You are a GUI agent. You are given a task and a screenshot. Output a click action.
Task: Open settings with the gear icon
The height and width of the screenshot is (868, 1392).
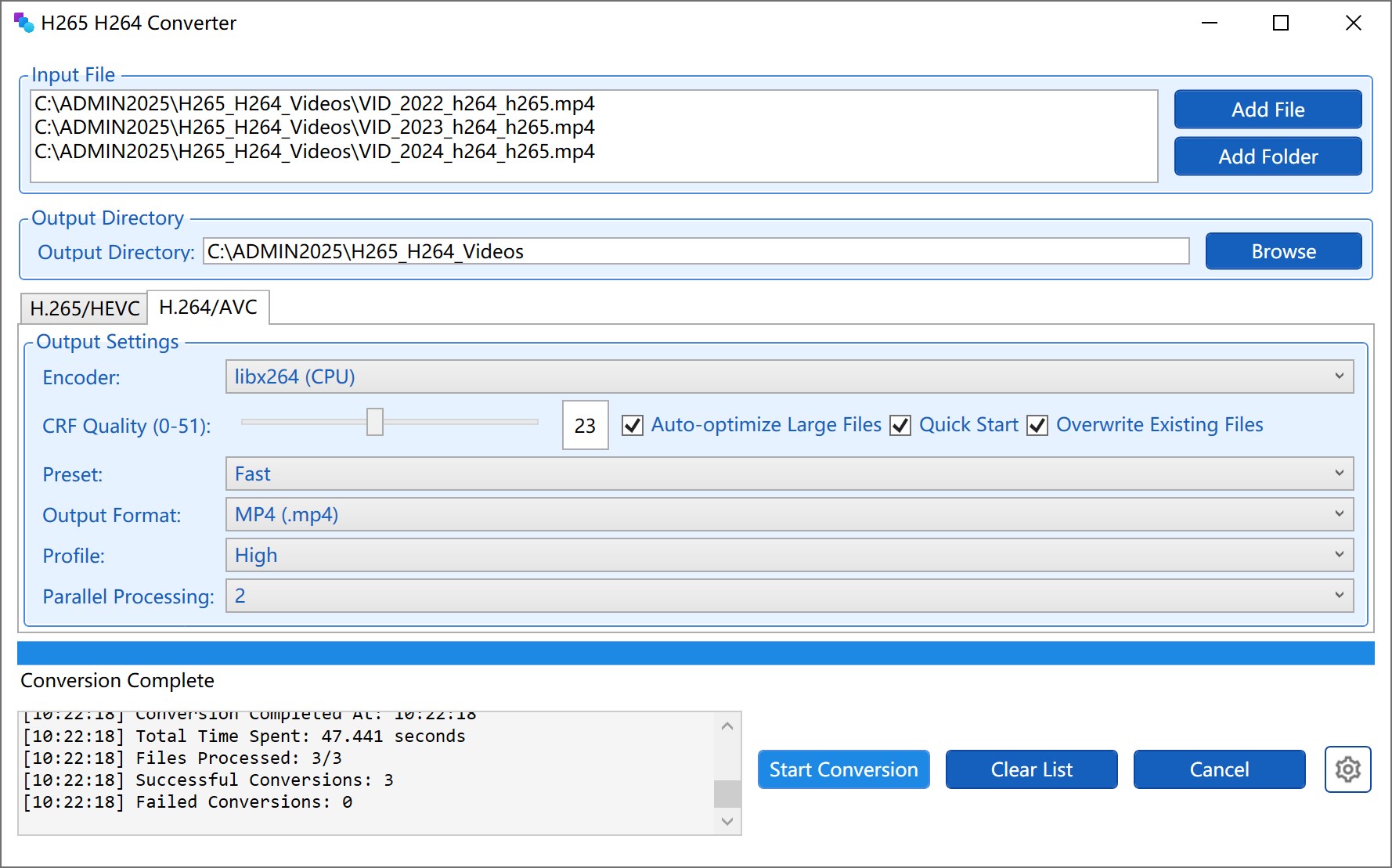point(1347,769)
